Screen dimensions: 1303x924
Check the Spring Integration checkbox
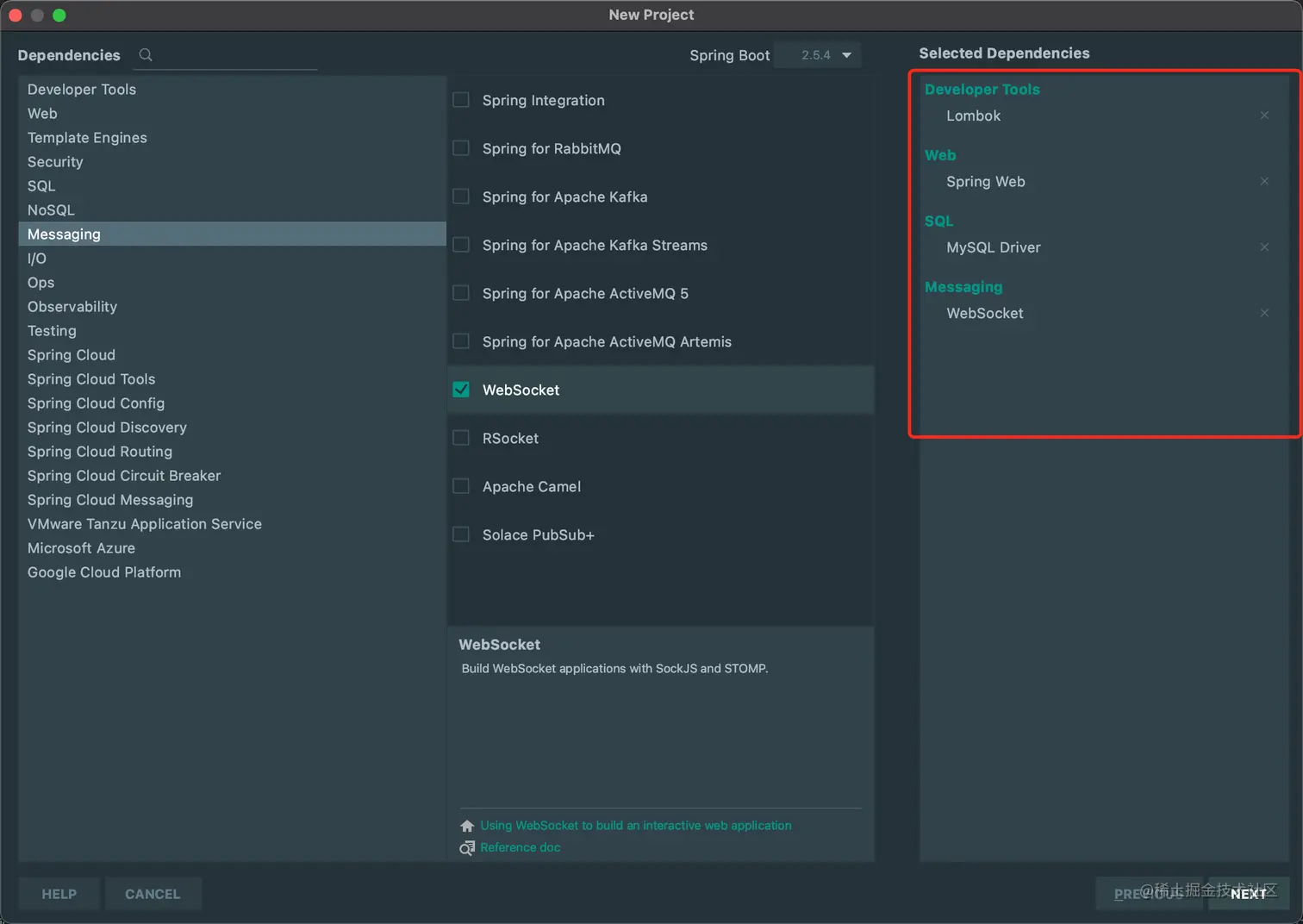click(461, 100)
